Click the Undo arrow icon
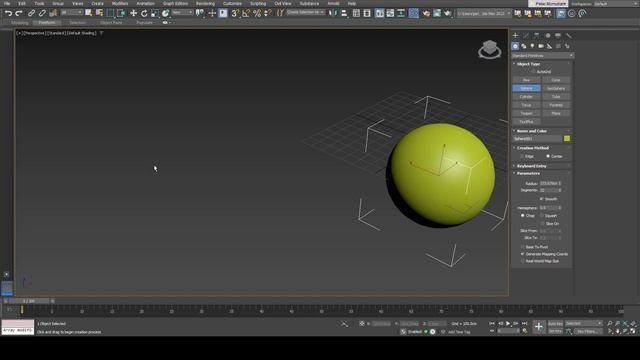640x360 pixels. pyautogui.click(x=8, y=13)
